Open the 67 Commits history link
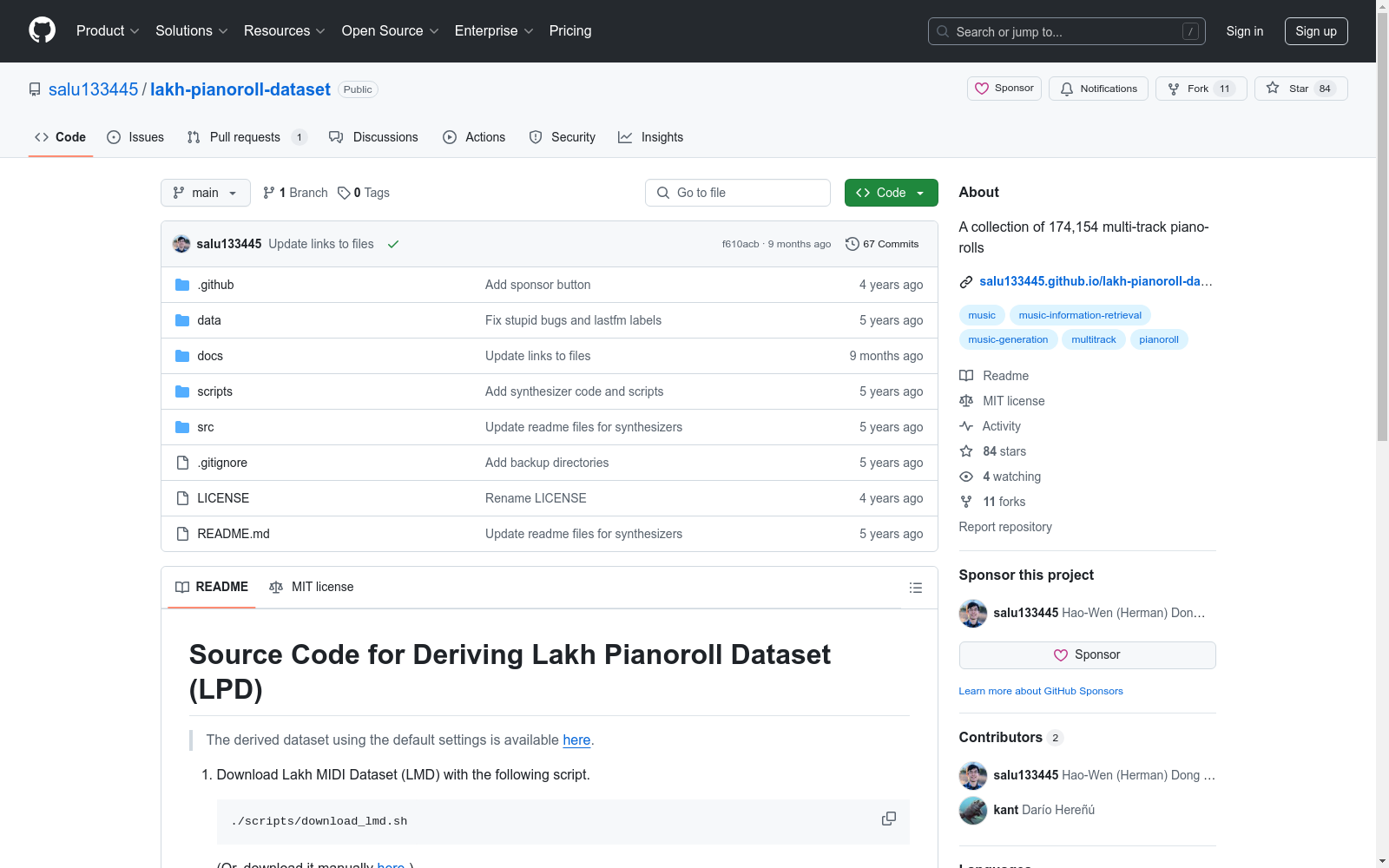 tap(882, 244)
